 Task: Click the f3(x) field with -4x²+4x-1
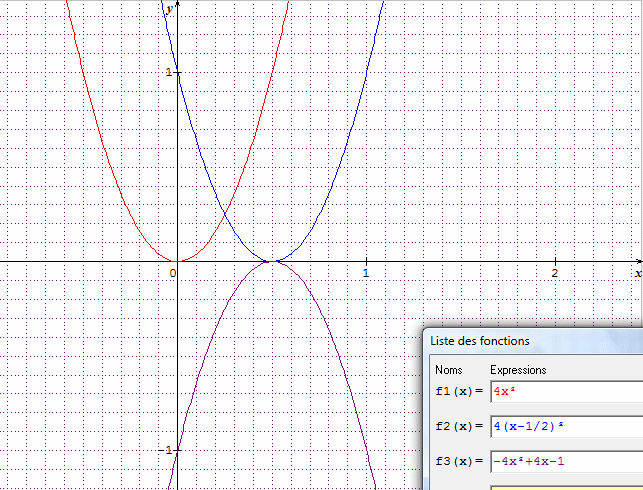click(565, 462)
